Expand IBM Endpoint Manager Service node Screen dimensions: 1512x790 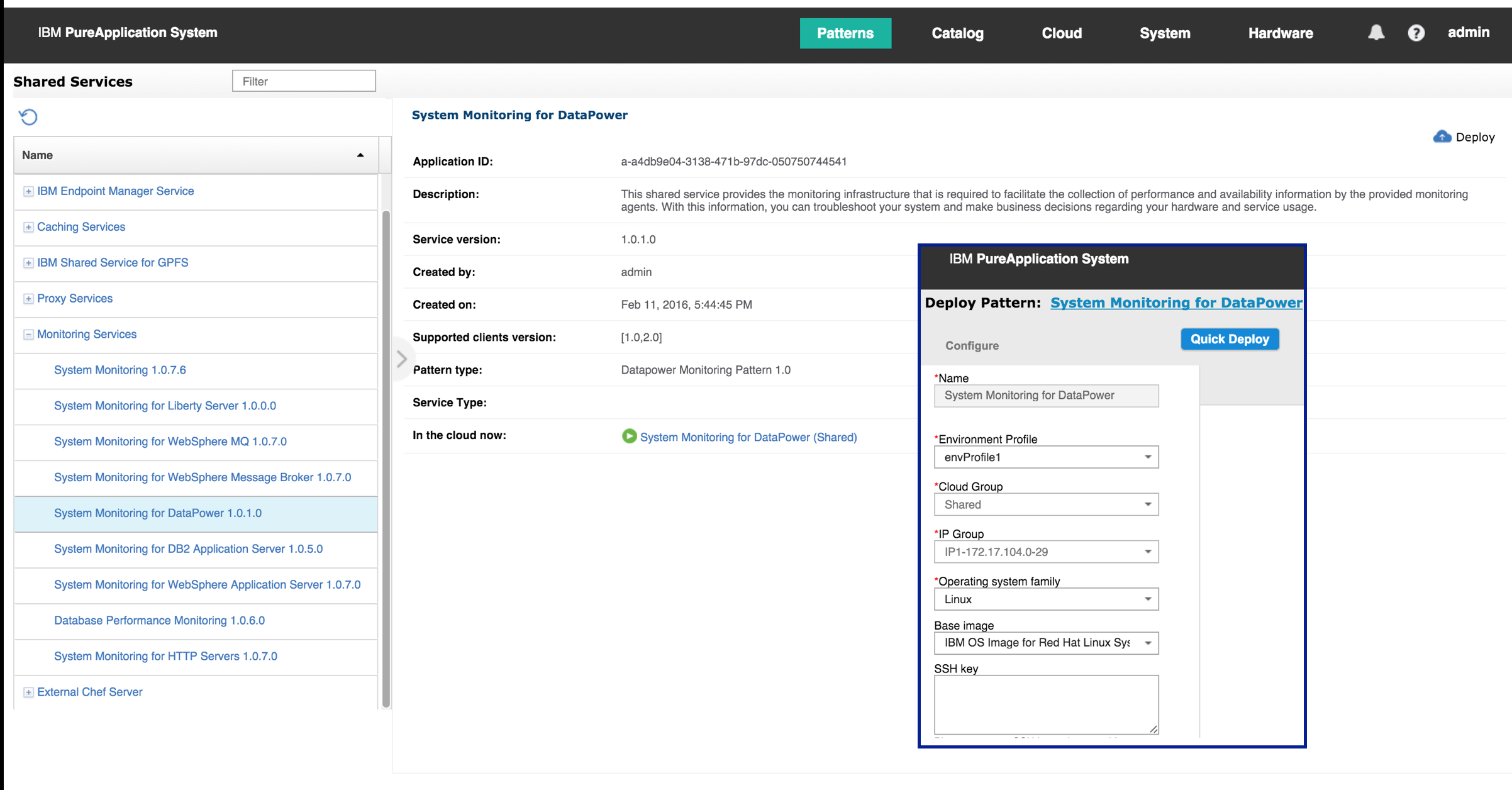28,191
